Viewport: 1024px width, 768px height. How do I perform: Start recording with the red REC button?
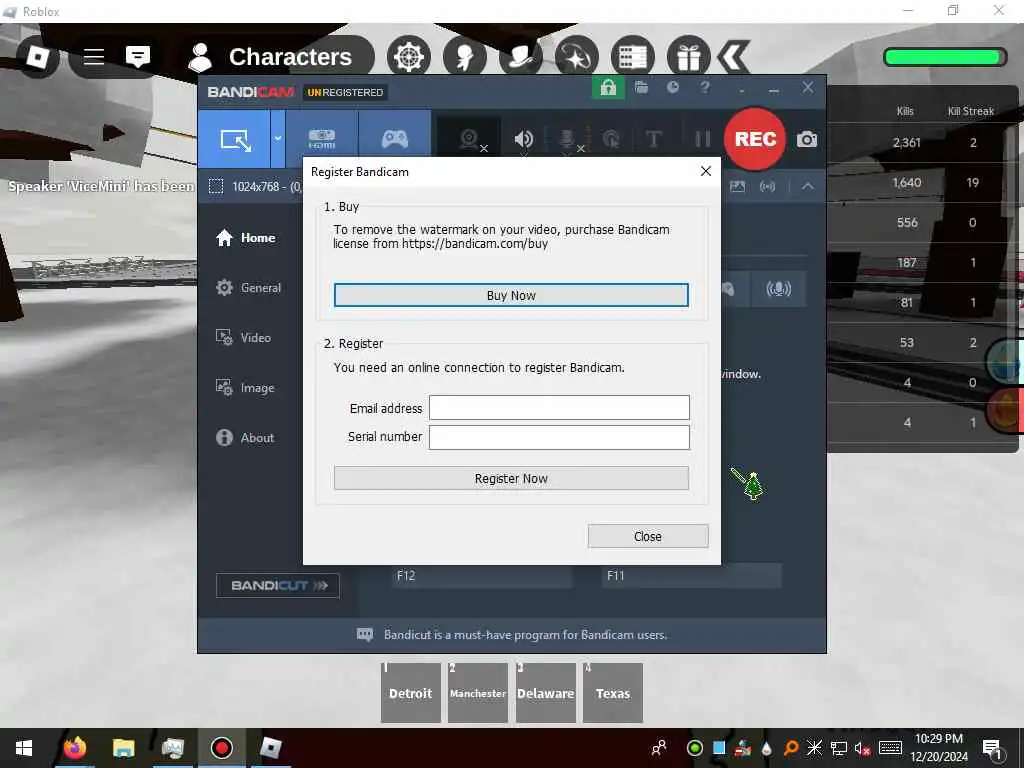coord(755,139)
